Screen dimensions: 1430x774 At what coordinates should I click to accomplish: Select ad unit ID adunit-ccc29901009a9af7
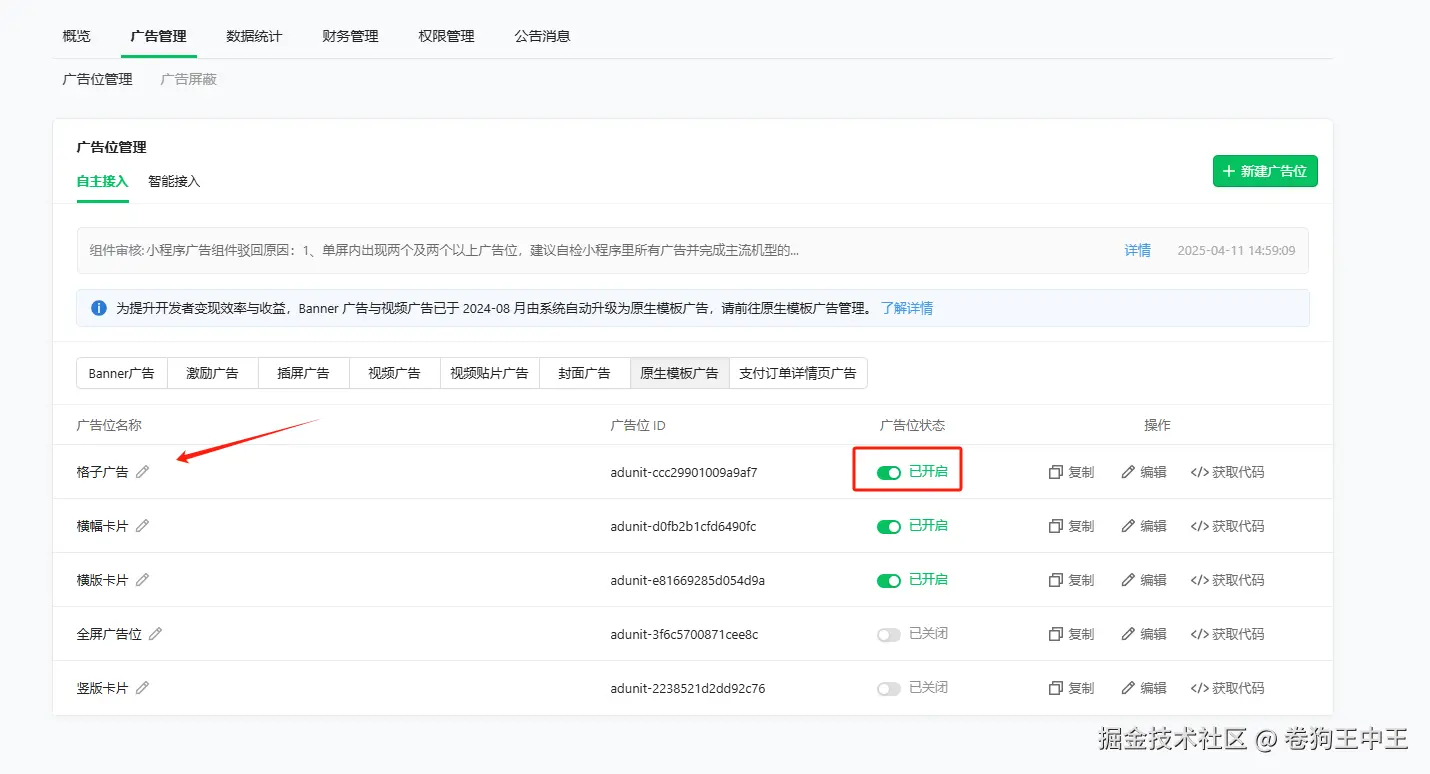click(684, 472)
